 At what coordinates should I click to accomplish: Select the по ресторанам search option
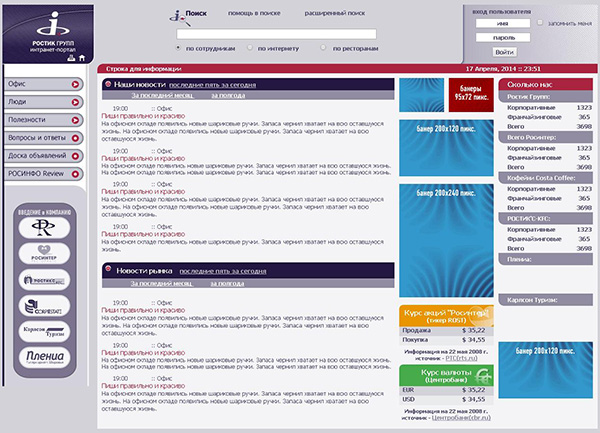click(x=323, y=48)
